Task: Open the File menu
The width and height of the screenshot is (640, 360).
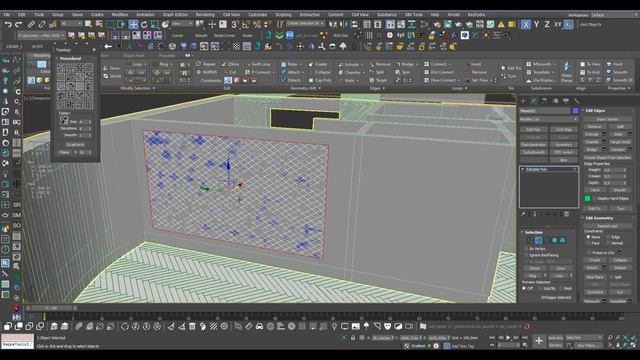Action: [7, 15]
